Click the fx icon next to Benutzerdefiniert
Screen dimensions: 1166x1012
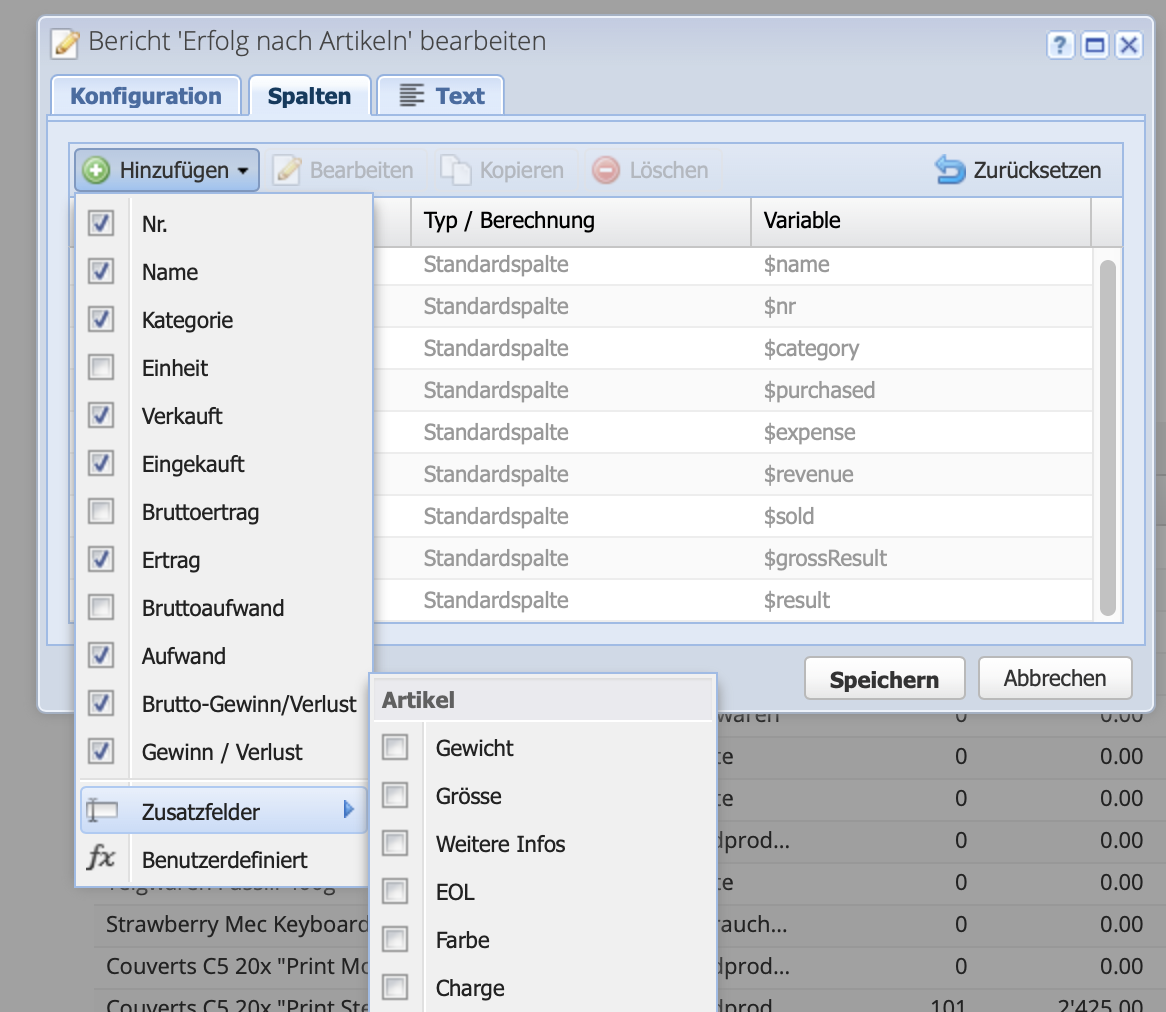[x=101, y=859]
